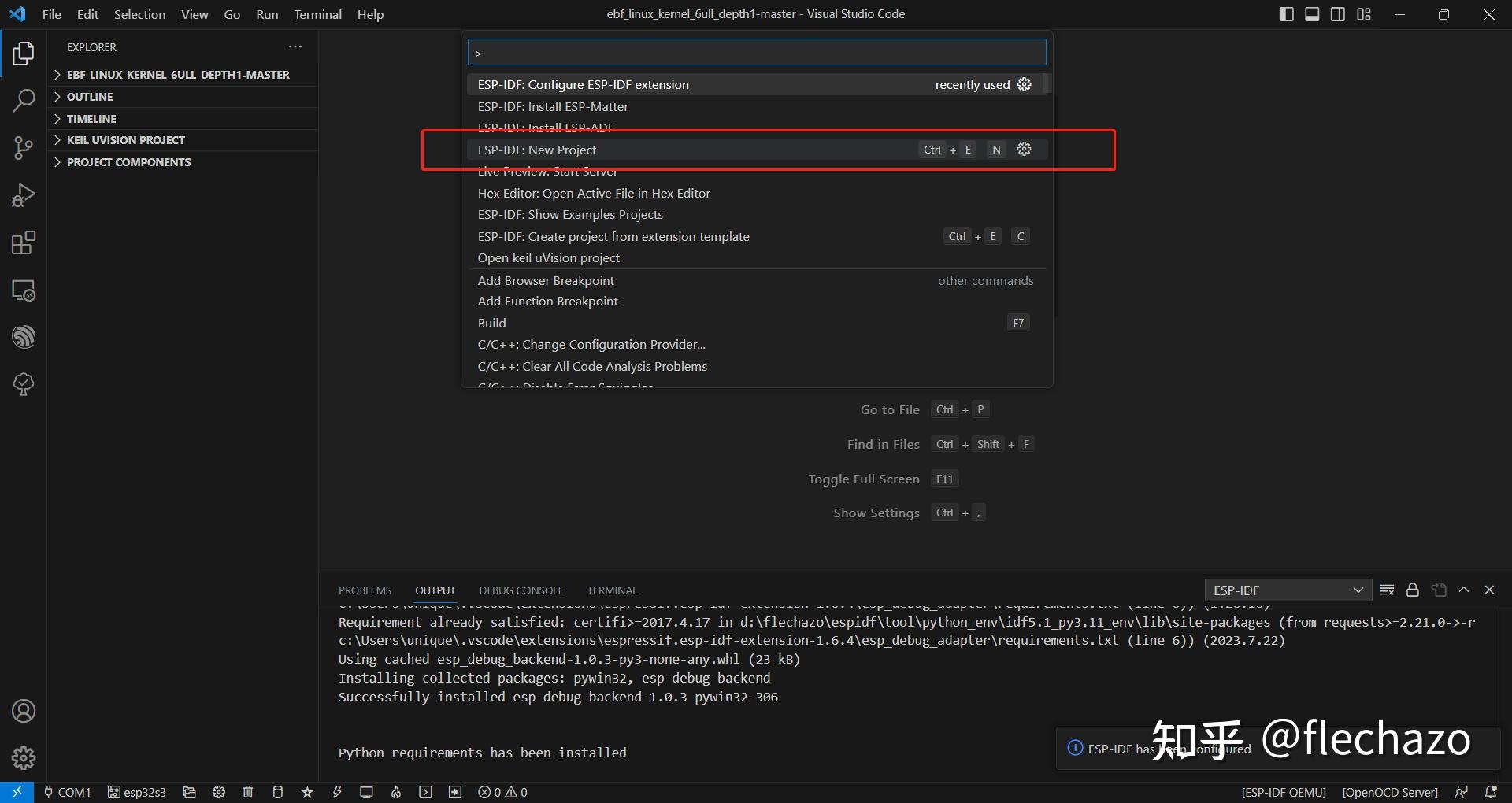Toggle output auto-scroll lock icon
Viewport: 1512px width, 803px height.
[1413, 590]
